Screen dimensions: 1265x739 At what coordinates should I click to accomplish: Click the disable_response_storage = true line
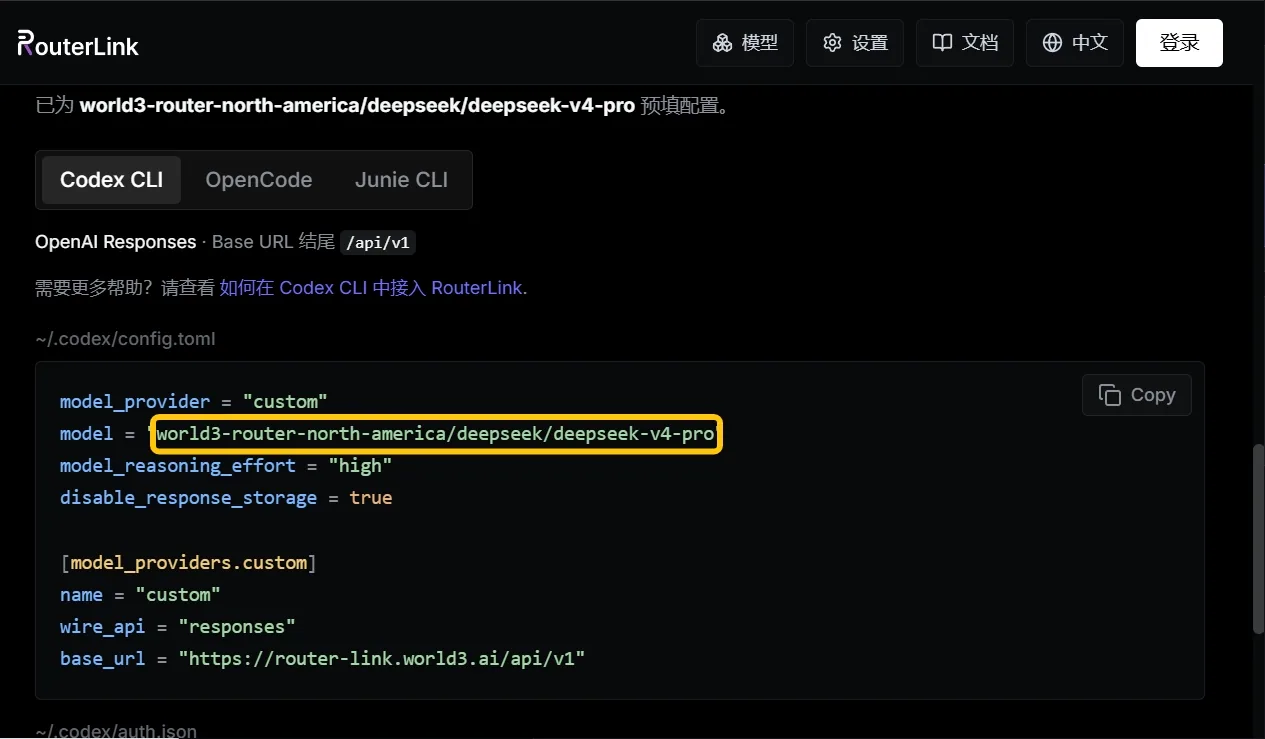pyautogui.click(x=226, y=498)
